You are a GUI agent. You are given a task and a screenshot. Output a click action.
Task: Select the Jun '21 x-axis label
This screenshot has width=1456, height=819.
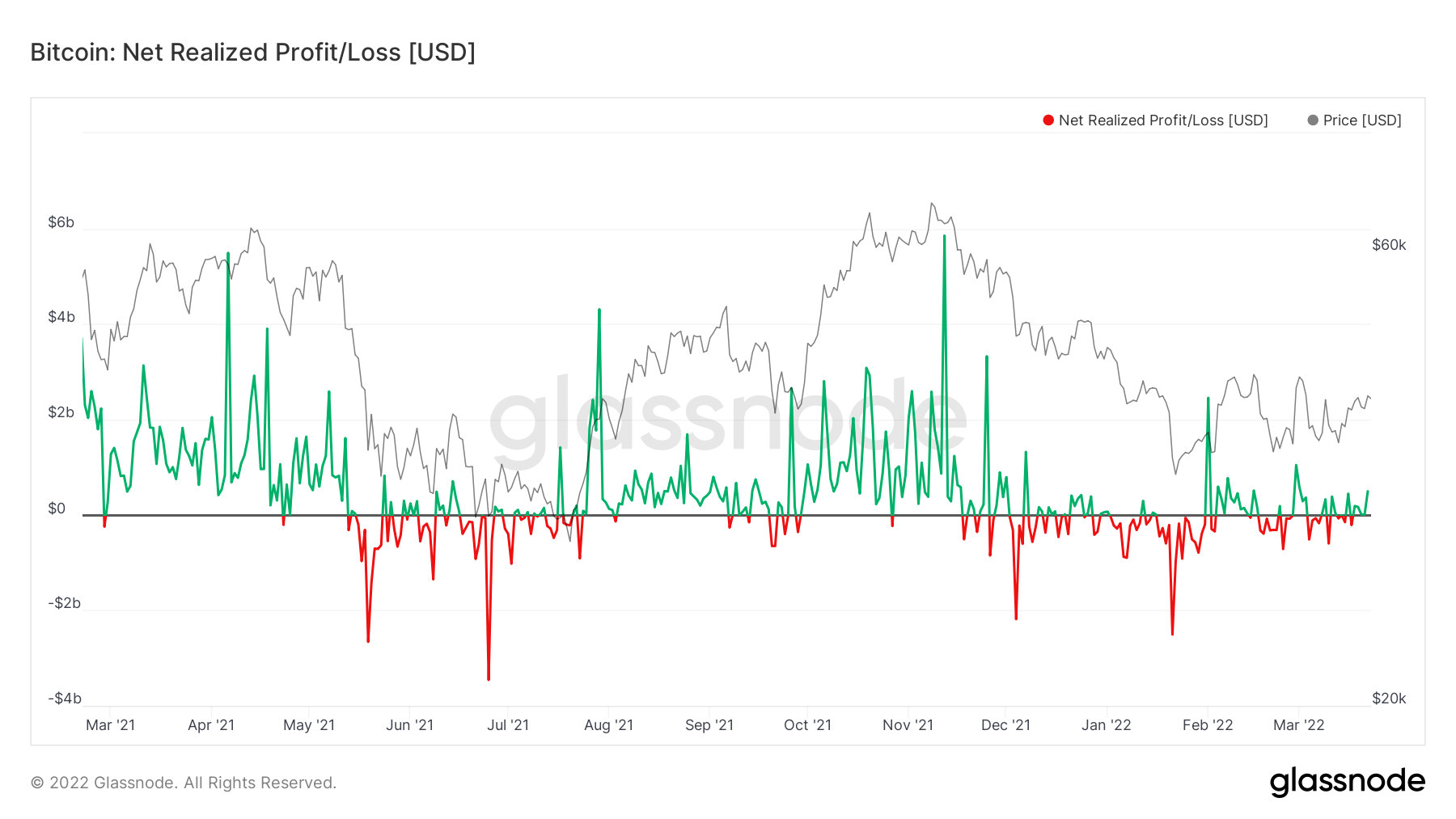[409, 725]
